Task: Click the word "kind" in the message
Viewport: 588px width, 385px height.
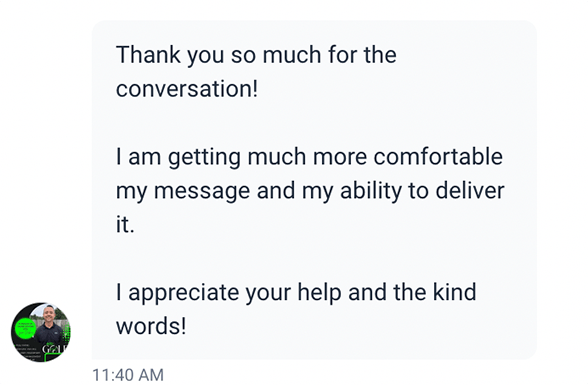Action: [x=454, y=292]
